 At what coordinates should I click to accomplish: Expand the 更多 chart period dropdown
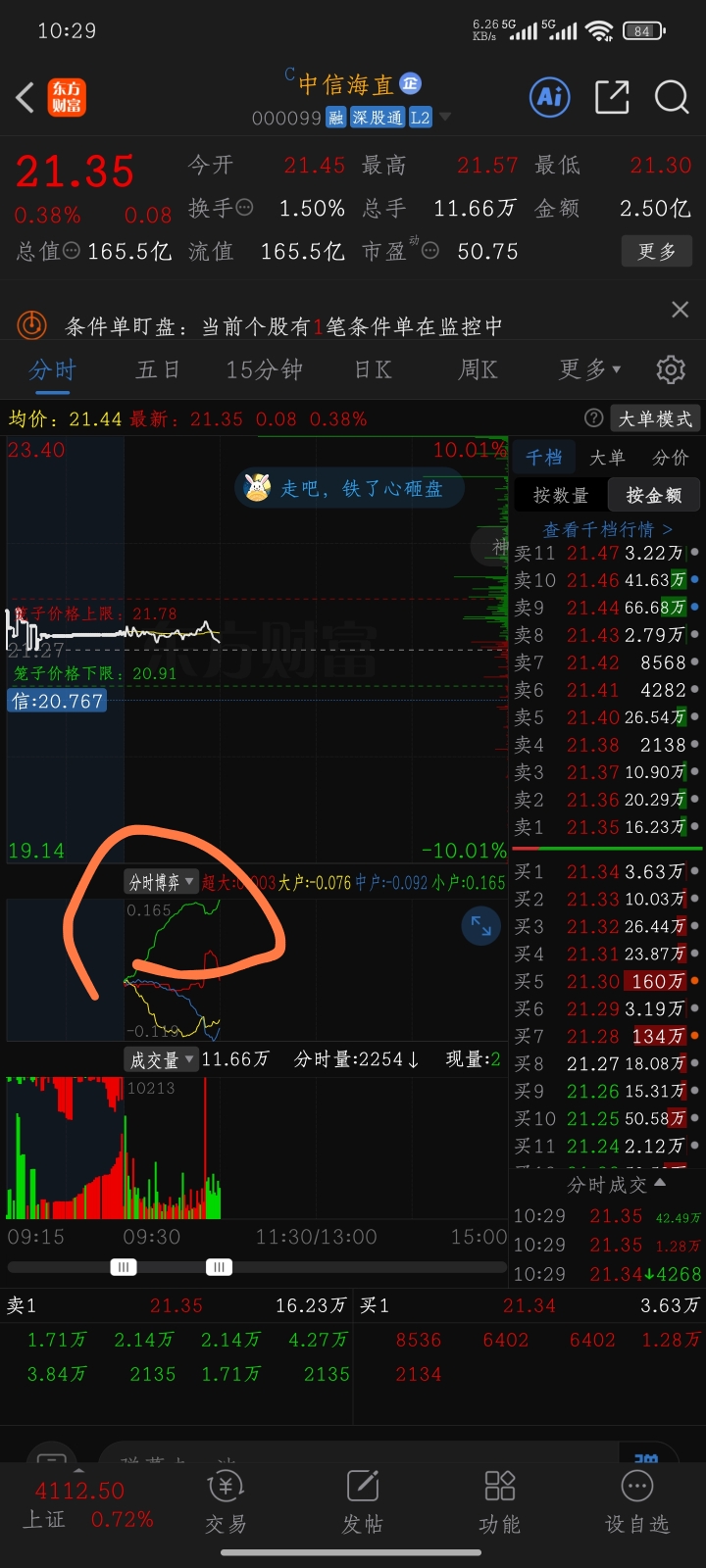pos(590,369)
